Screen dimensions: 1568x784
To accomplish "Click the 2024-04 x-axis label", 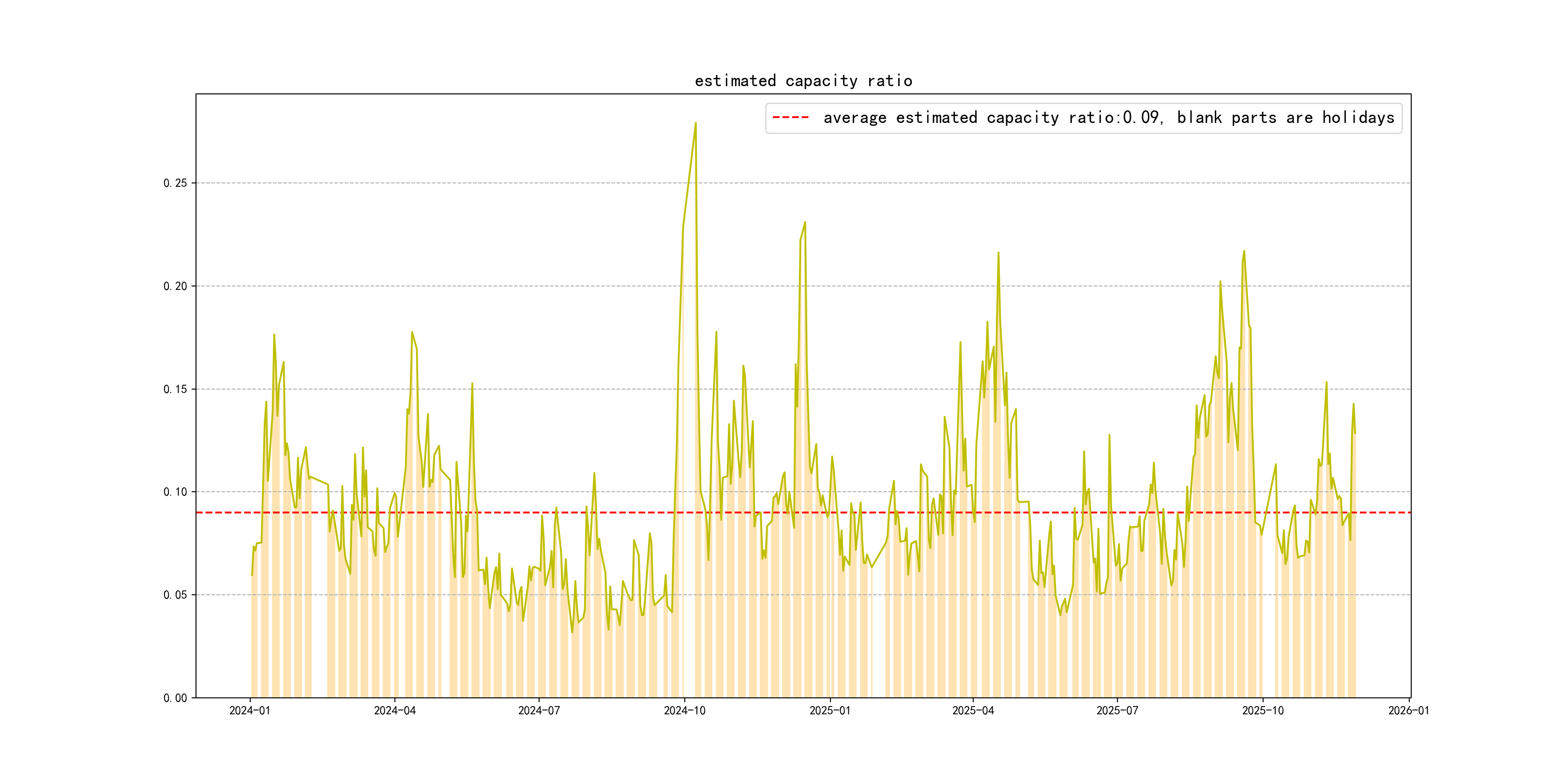I will [394, 710].
